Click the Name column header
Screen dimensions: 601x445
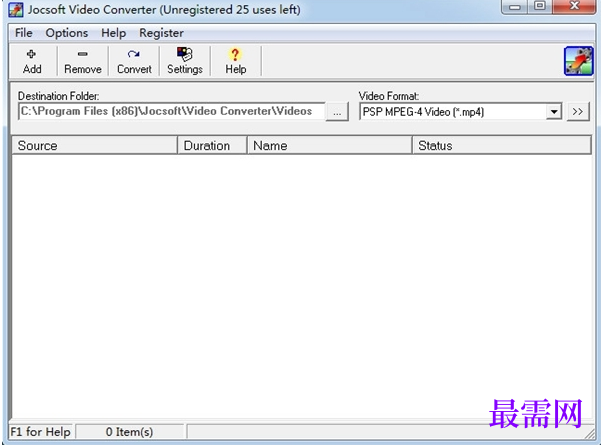(x=330, y=146)
